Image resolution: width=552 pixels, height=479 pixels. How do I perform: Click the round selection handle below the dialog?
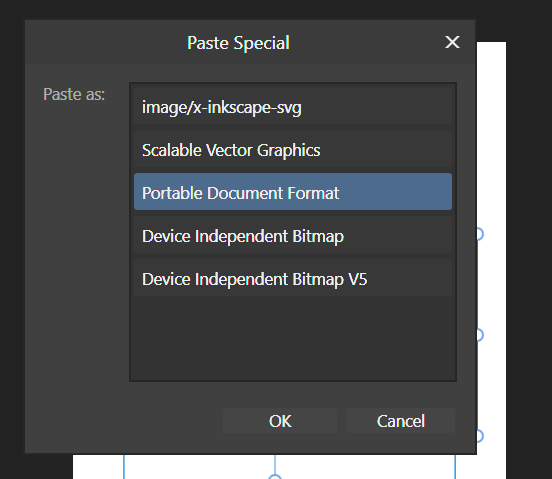(275, 477)
